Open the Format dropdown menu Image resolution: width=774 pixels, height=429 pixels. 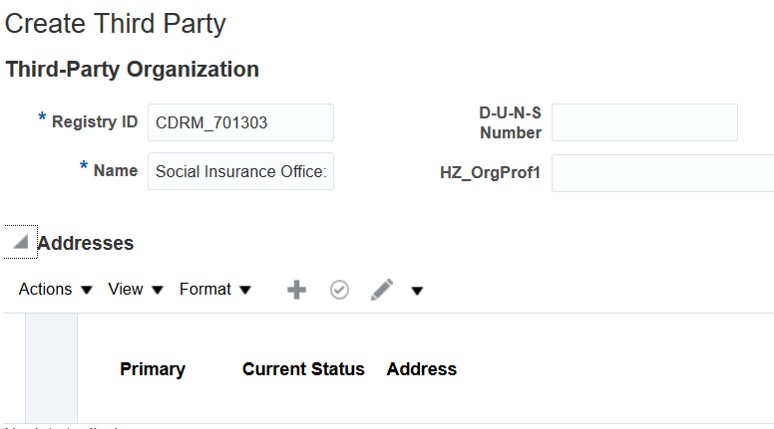coord(215,289)
